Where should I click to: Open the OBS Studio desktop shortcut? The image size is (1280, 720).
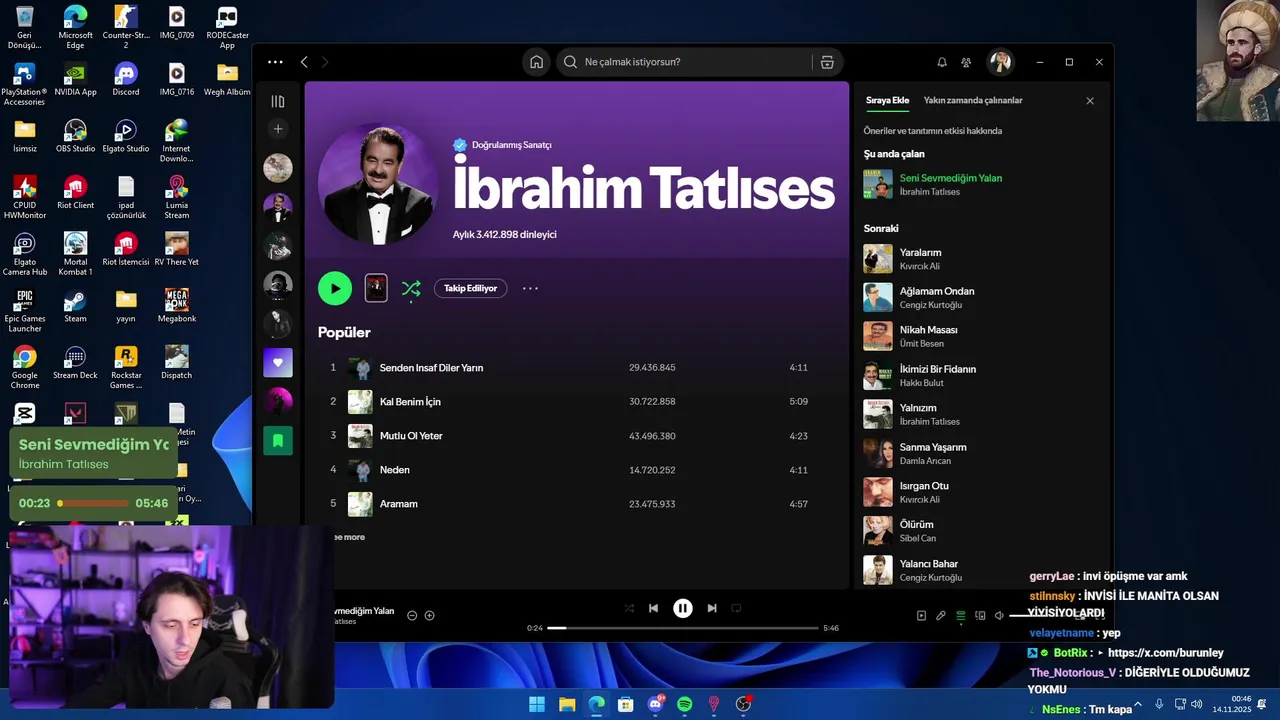tap(75, 137)
